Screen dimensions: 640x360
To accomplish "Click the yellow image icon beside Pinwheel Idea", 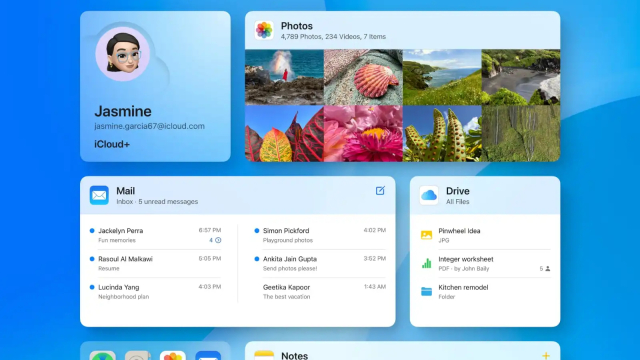I will 426,235.
